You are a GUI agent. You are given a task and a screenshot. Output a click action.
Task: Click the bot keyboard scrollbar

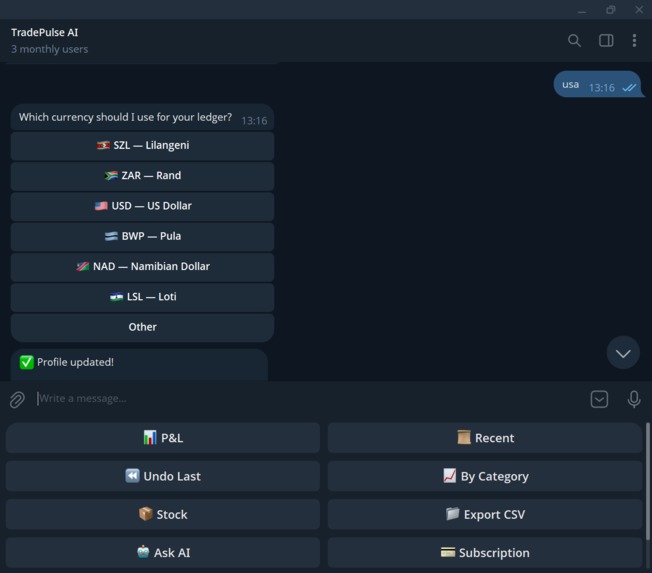647,481
